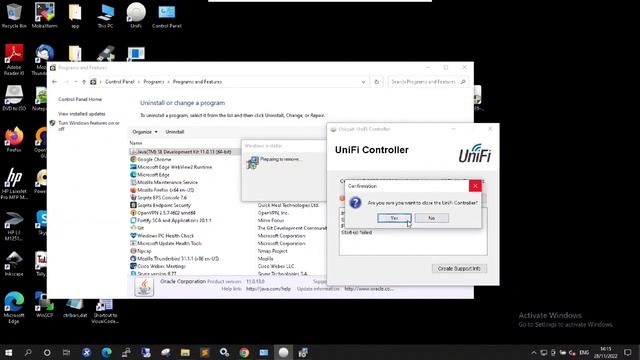Open Inkscape desktop shortcut
The width and height of the screenshot is (640, 360).
[14, 264]
